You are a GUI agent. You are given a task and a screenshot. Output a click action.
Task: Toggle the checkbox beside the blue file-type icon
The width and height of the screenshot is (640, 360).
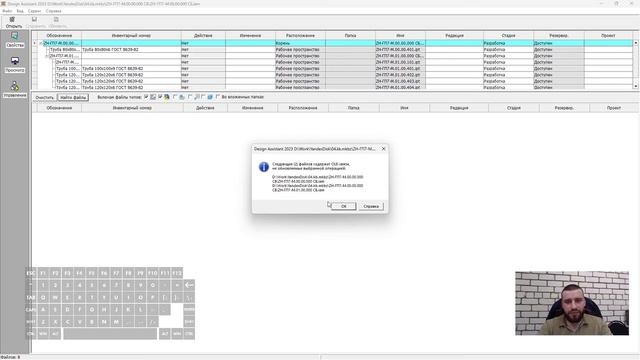203,97
